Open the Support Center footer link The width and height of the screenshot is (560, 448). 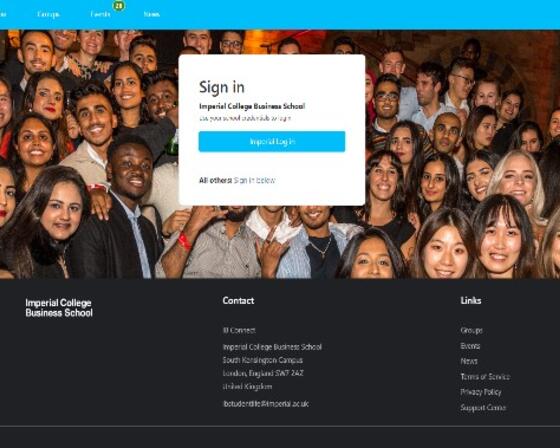pyautogui.click(x=483, y=408)
